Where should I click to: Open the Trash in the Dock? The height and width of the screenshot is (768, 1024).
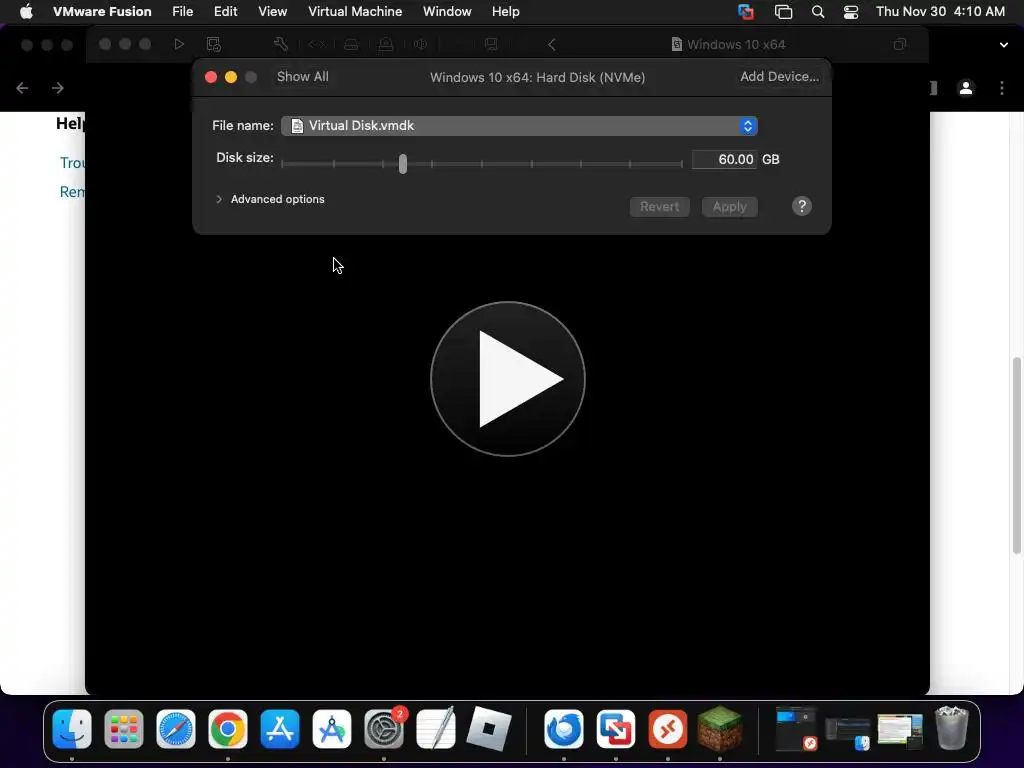(952, 728)
